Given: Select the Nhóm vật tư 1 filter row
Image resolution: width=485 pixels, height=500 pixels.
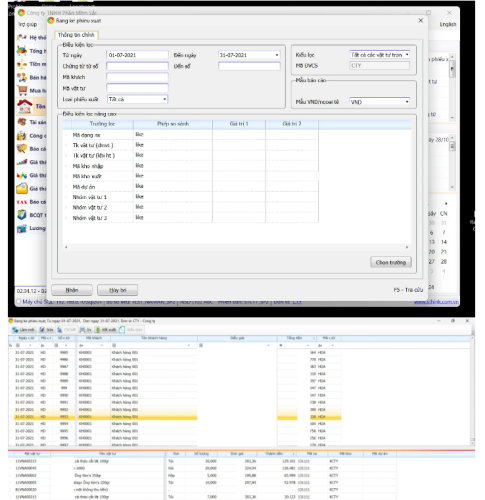Looking at the screenshot, I should 192,197.
